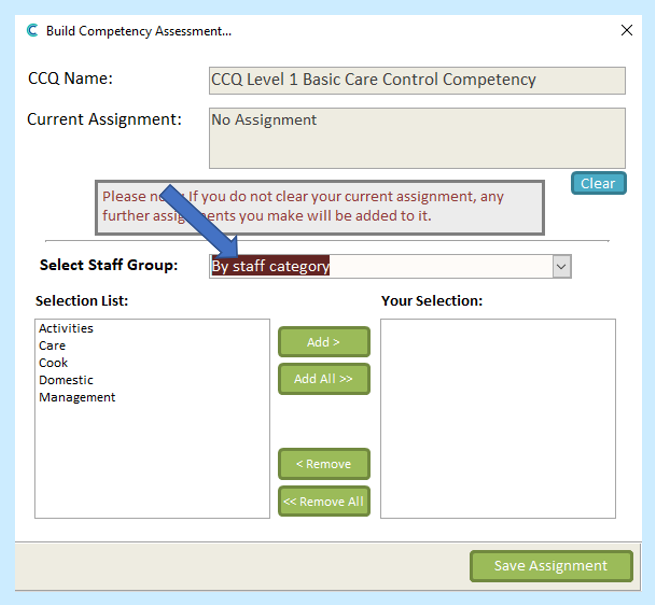Click the dialog title 'Build Competency Assessment...'

[x=139, y=31]
